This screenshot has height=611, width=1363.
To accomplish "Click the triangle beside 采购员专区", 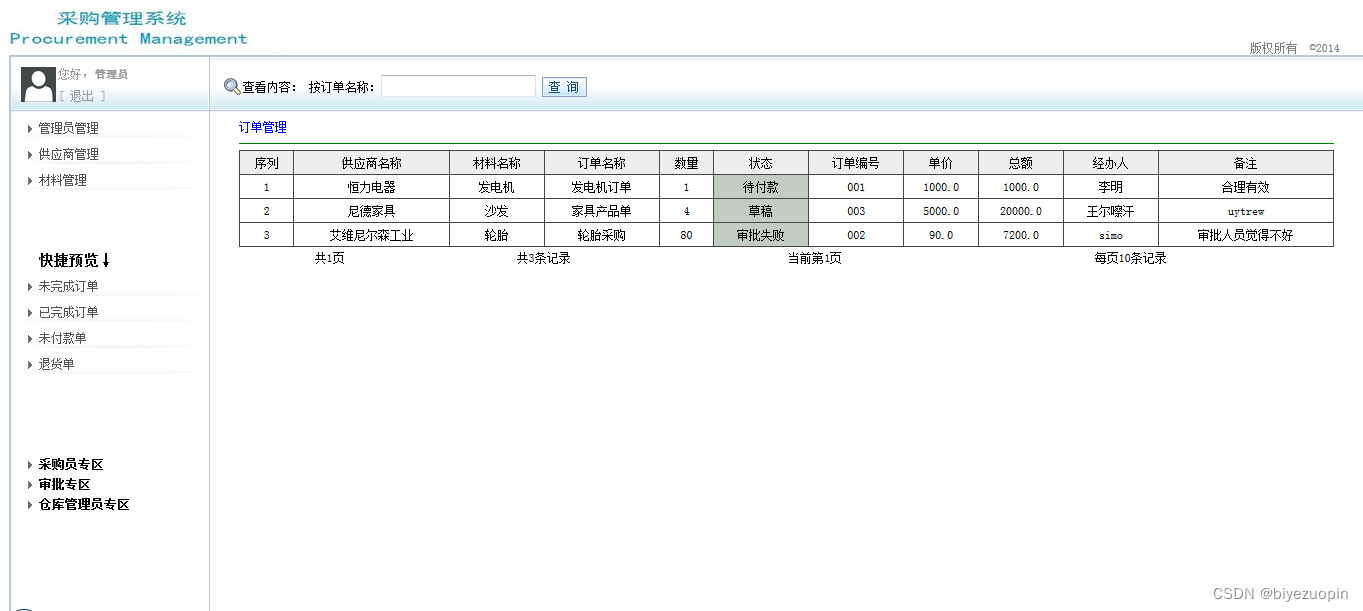I will tap(30, 465).
